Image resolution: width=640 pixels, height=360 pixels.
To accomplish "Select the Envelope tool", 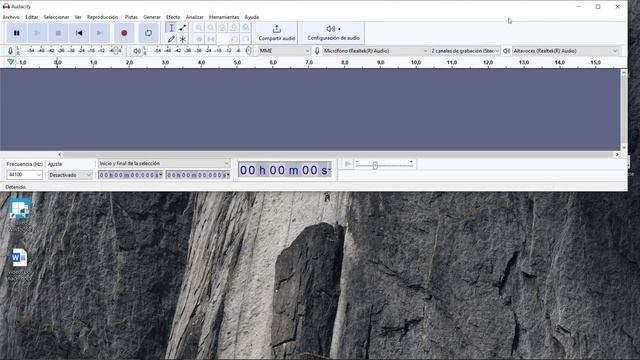I will (x=183, y=28).
